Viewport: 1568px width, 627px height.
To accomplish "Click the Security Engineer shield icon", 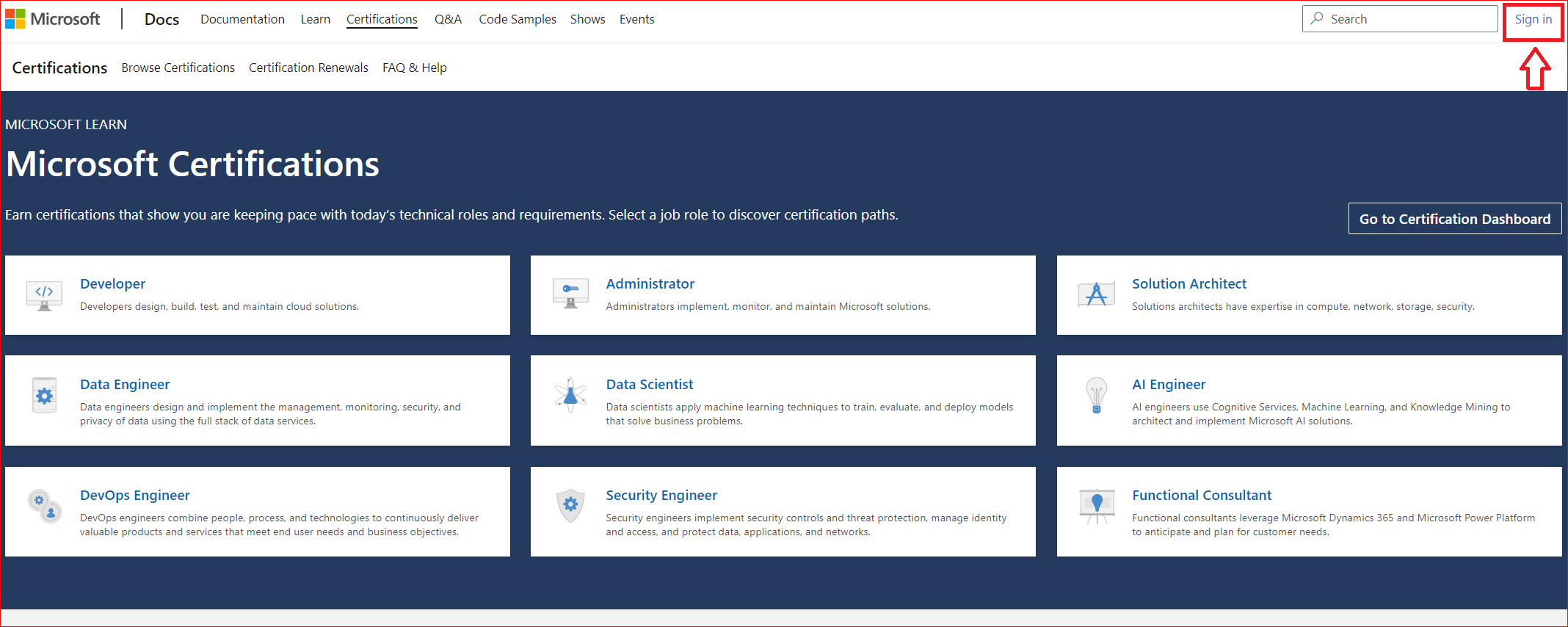I will (x=570, y=505).
